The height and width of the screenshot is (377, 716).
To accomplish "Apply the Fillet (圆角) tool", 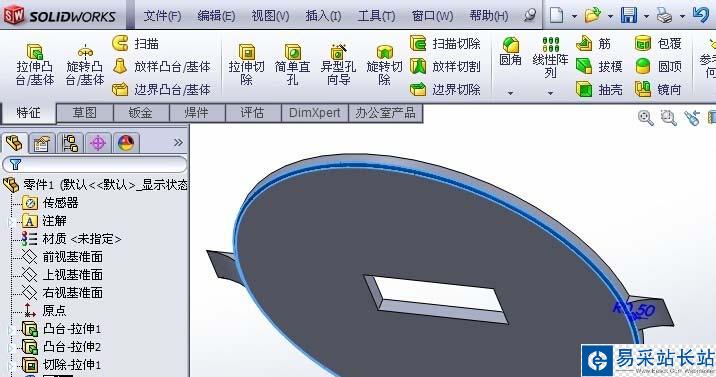I will [x=511, y=51].
